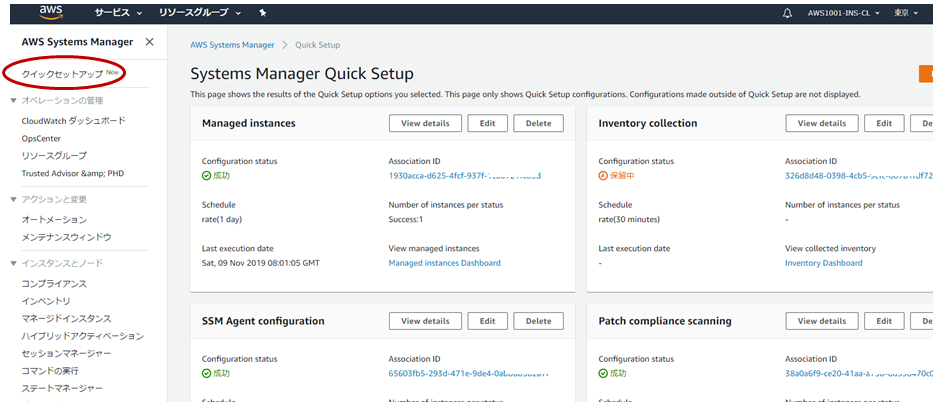Open the Inventory Dashboard link
933x402 pixels.
coord(824,263)
